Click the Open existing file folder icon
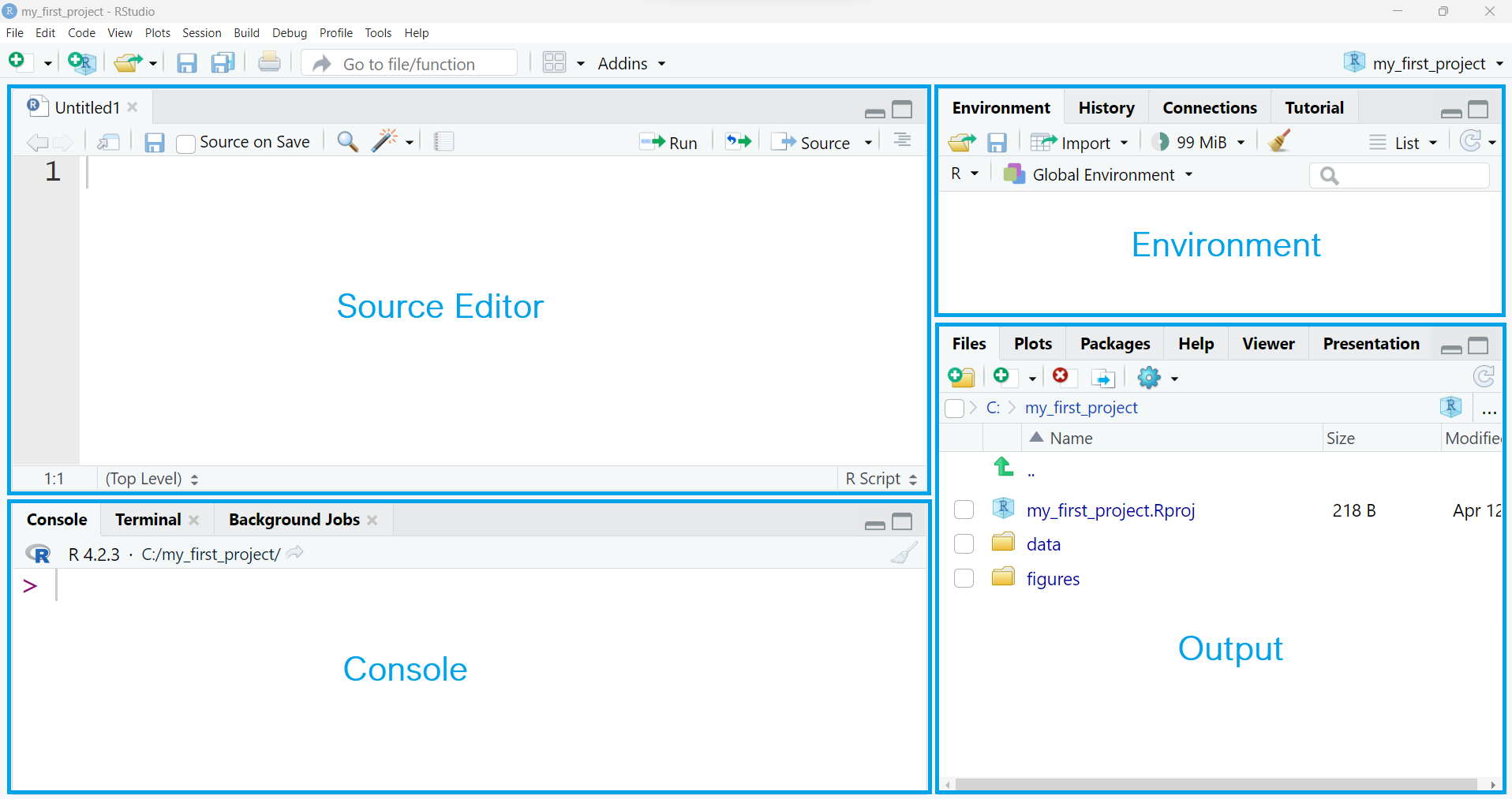The image size is (1512, 799). click(128, 62)
